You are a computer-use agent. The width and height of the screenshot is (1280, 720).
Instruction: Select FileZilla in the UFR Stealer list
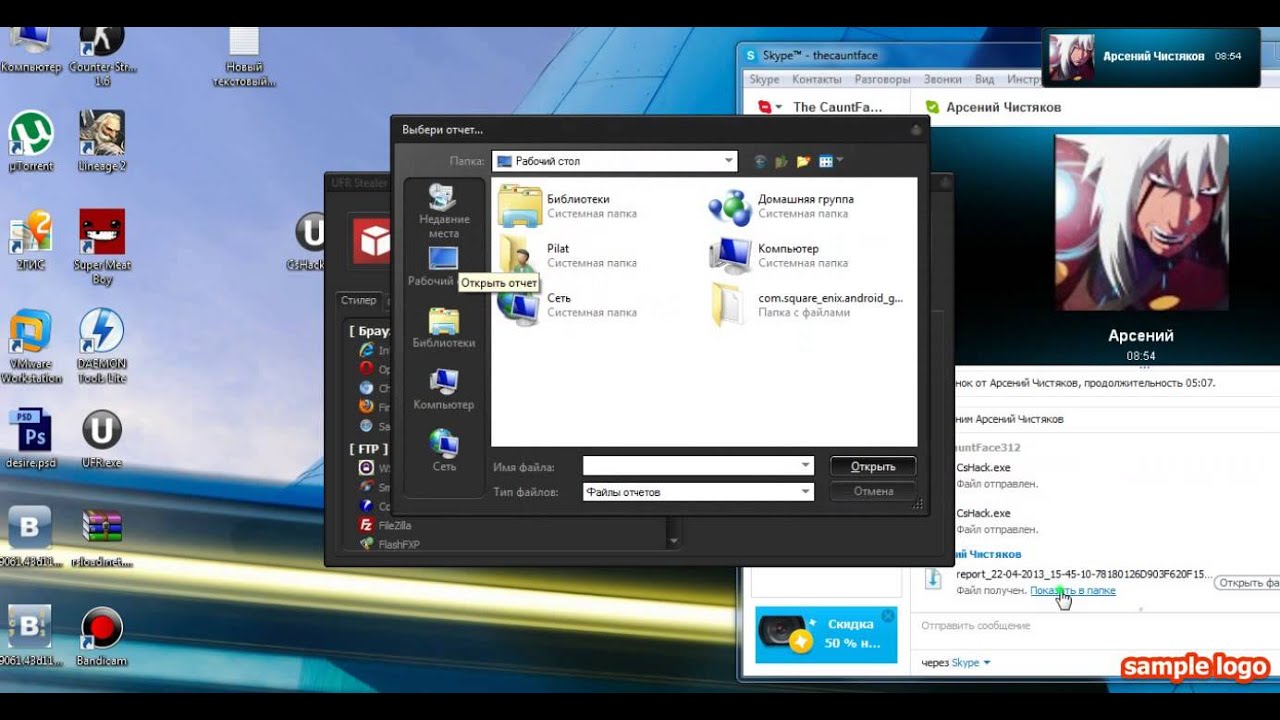tap(386, 525)
